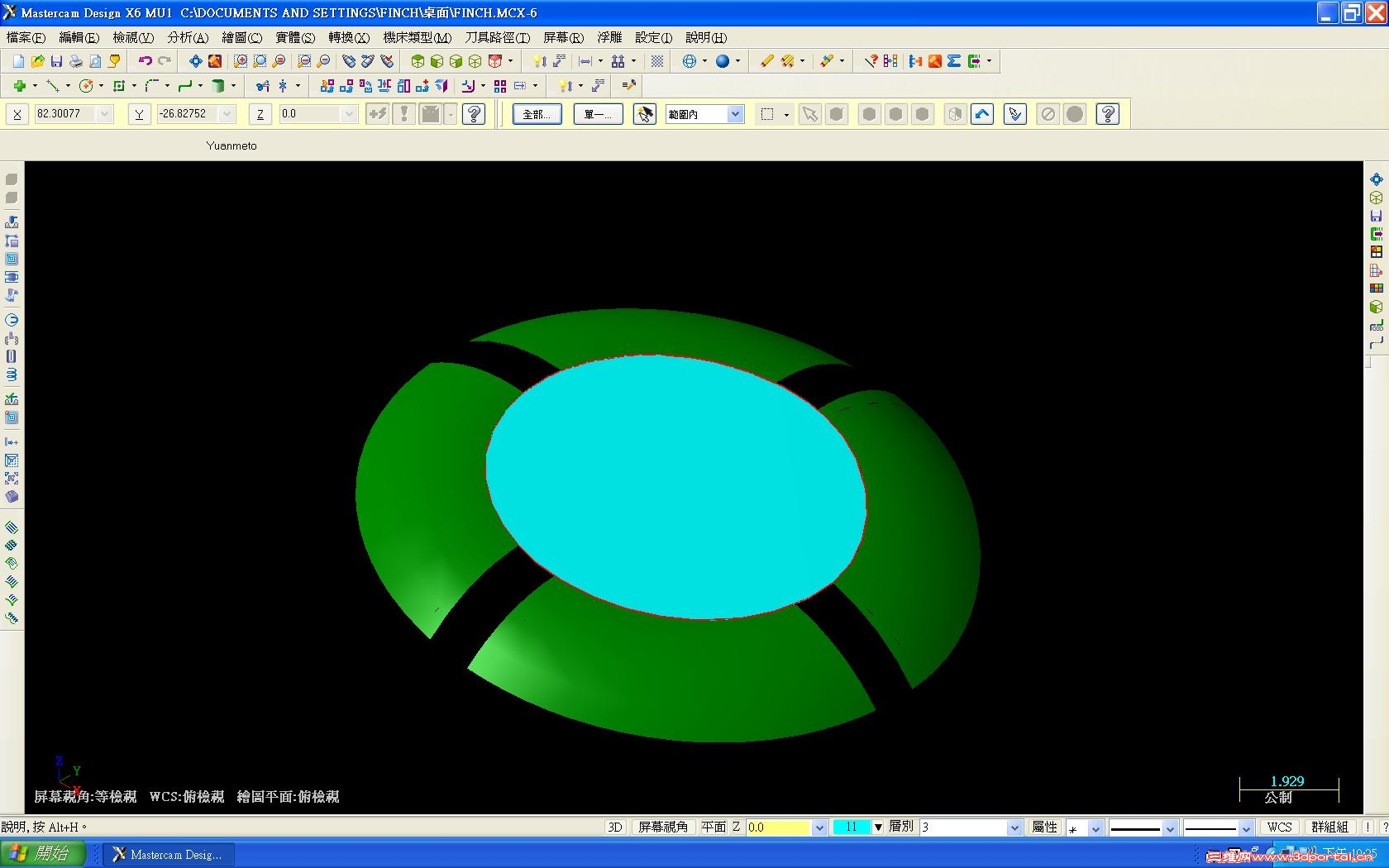Click the green cylinder surface tool
The width and height of the screenshot is (1389, 868).
point(218,86)
